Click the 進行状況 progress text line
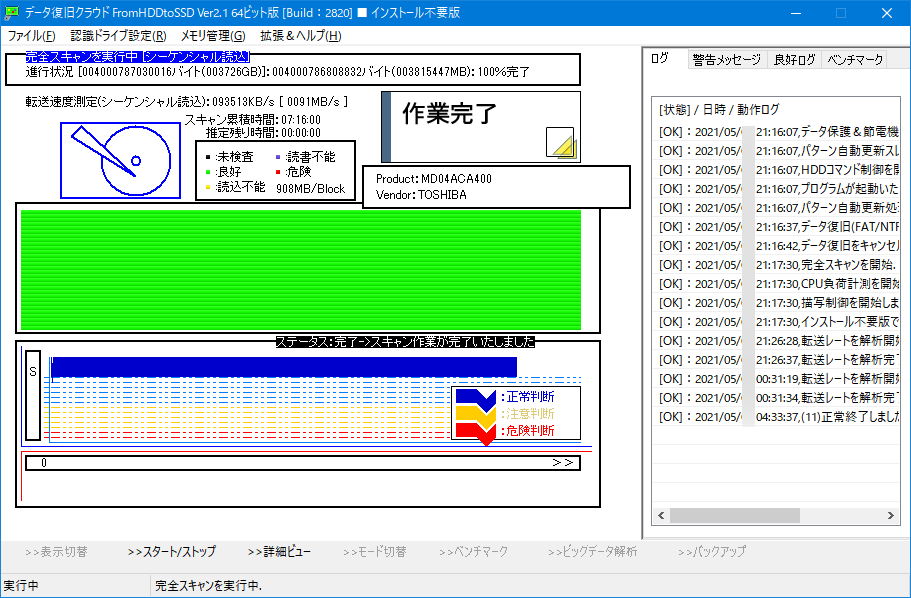Viewport: 911px width, 598px height. 277,72
